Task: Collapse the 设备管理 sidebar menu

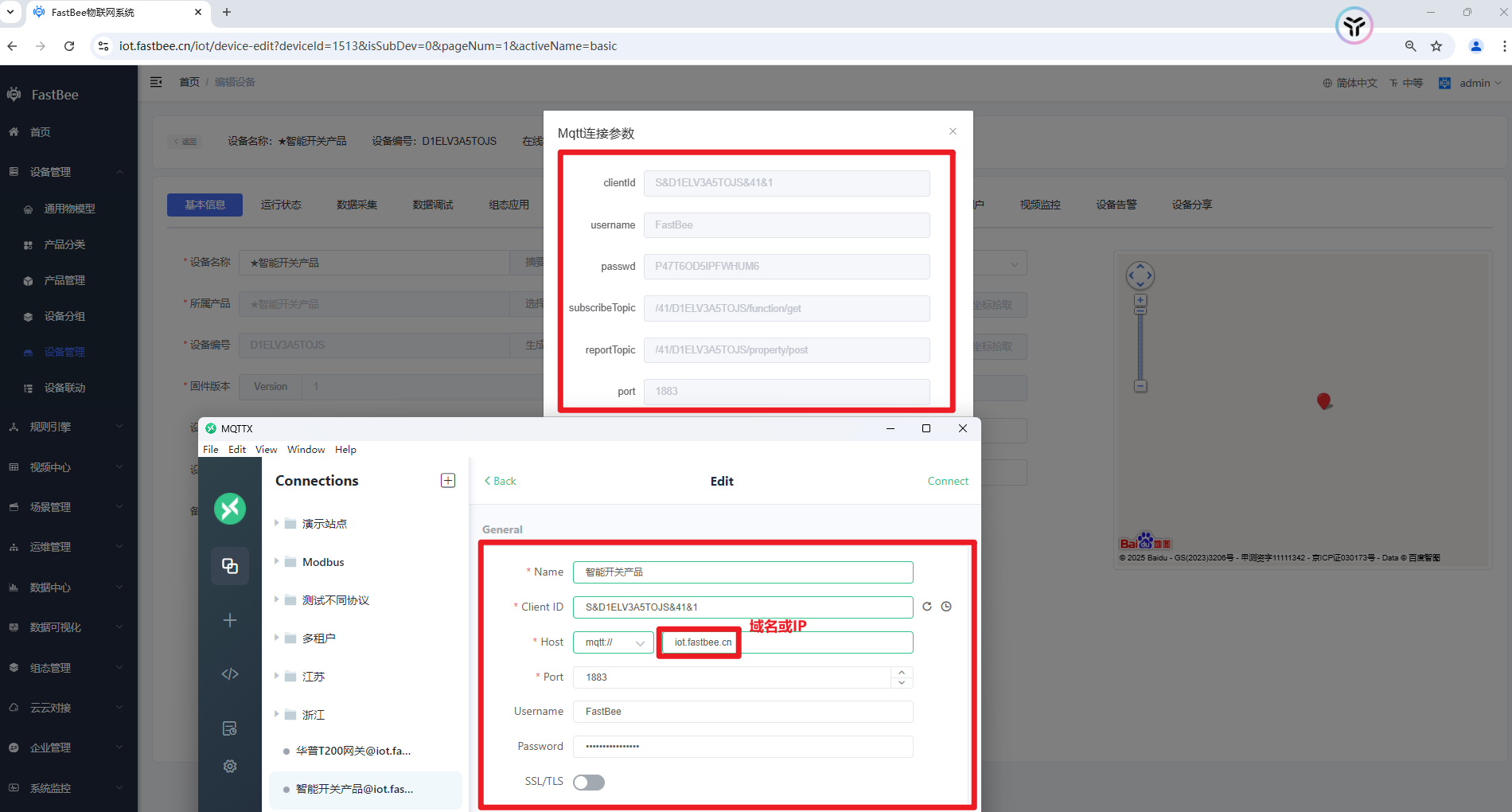Action: click(68, 172)
